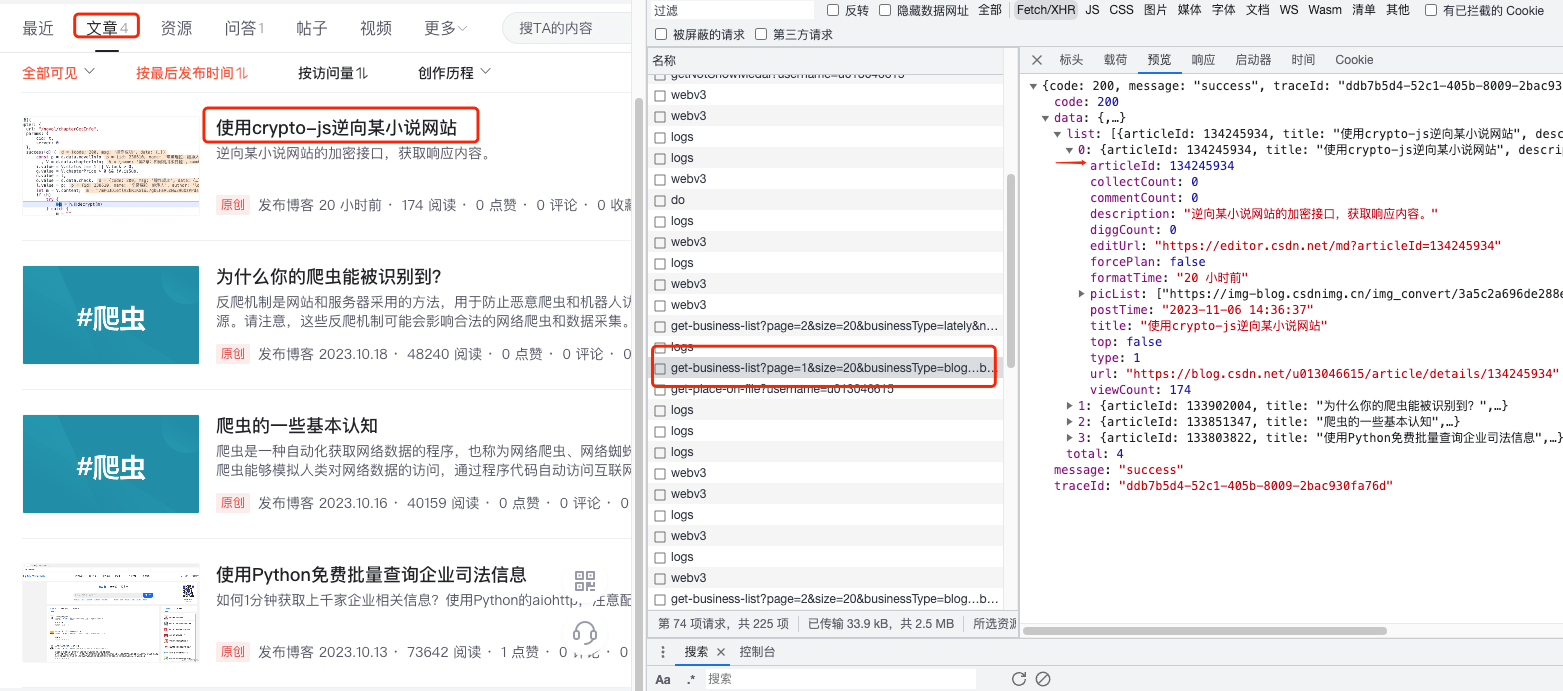Open the drawer three-dot menu
This screenshot has height=691, width=1563.
click(662, 652)
